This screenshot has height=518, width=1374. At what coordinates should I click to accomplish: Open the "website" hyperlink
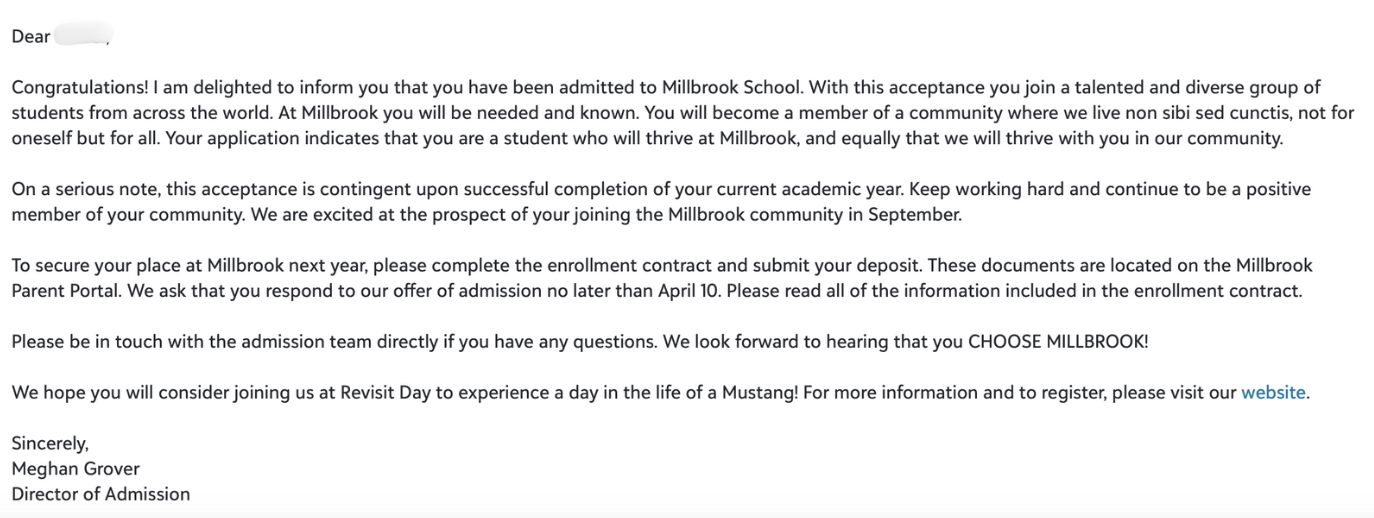pyautogui.click(x=1273, y=392)
